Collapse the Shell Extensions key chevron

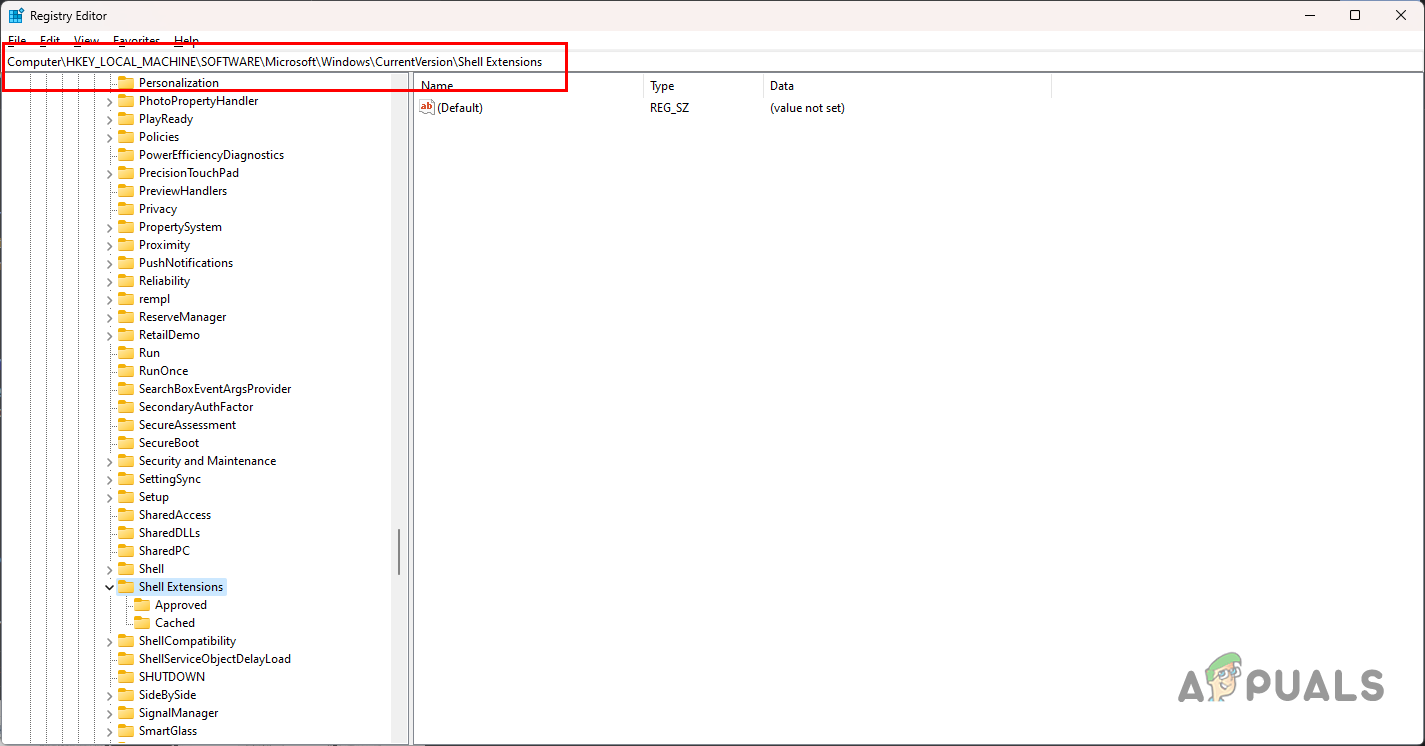pyautogui.click(x=109, y=586)
